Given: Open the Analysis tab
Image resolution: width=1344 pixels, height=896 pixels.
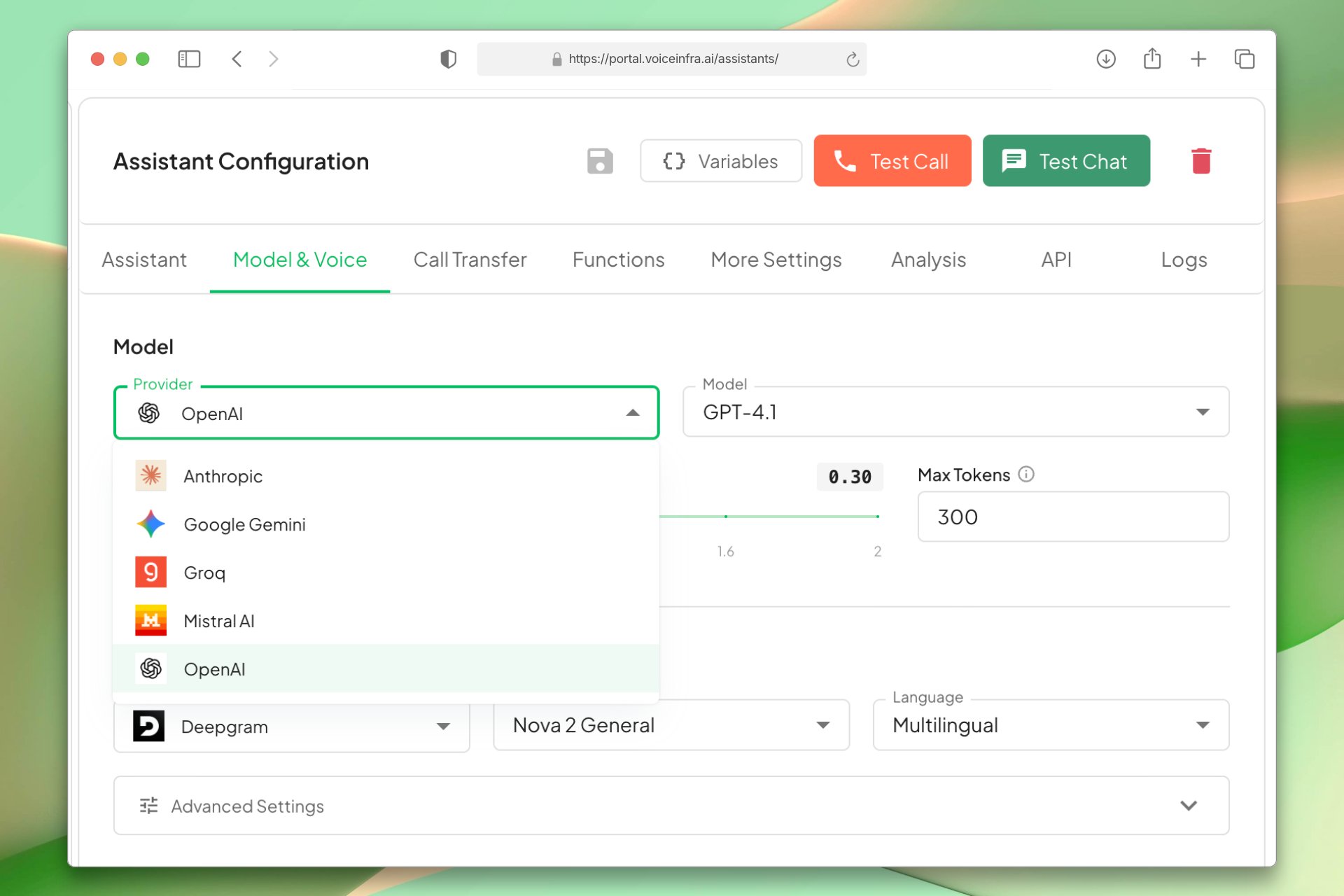Looking at the screenshot, I should [x=928, y=260].
